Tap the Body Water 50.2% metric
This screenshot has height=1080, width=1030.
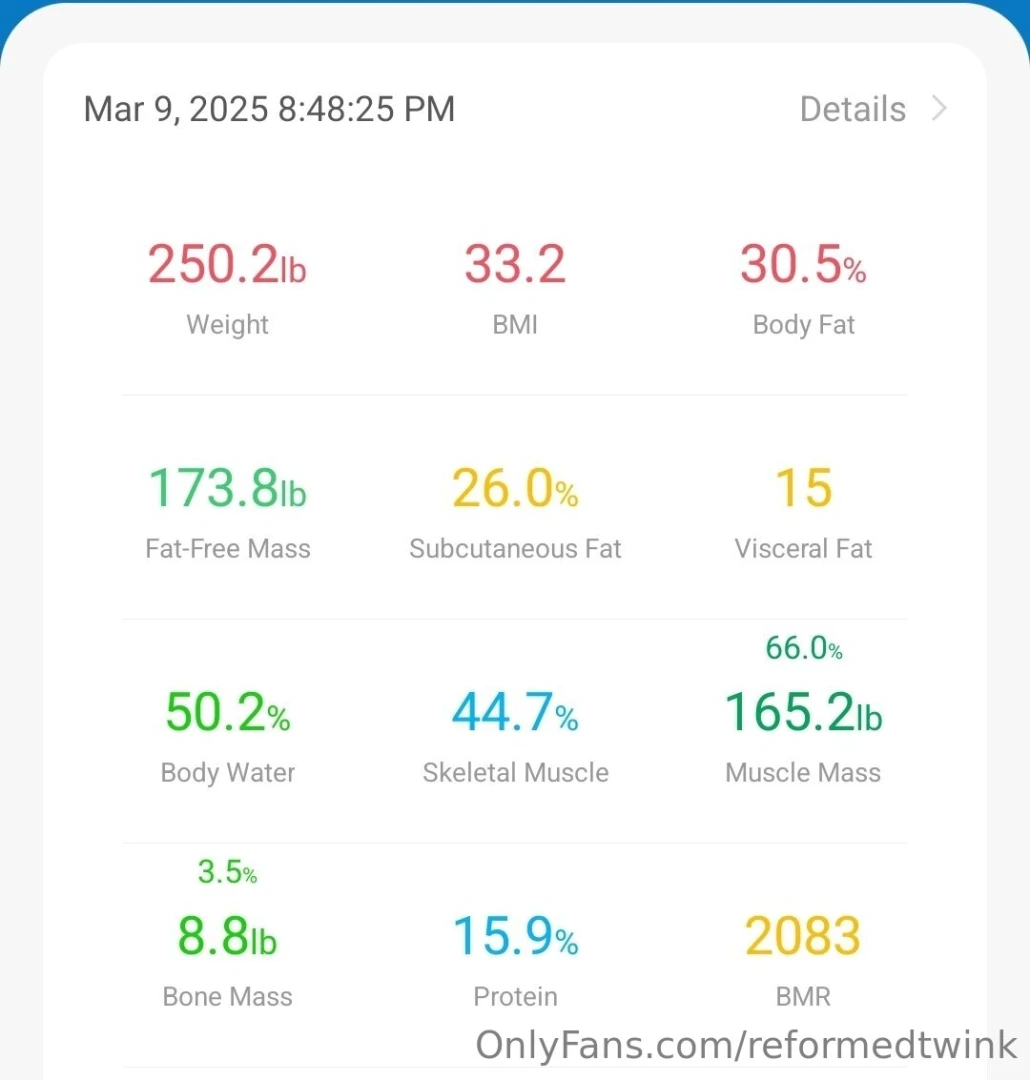point(227,713)
